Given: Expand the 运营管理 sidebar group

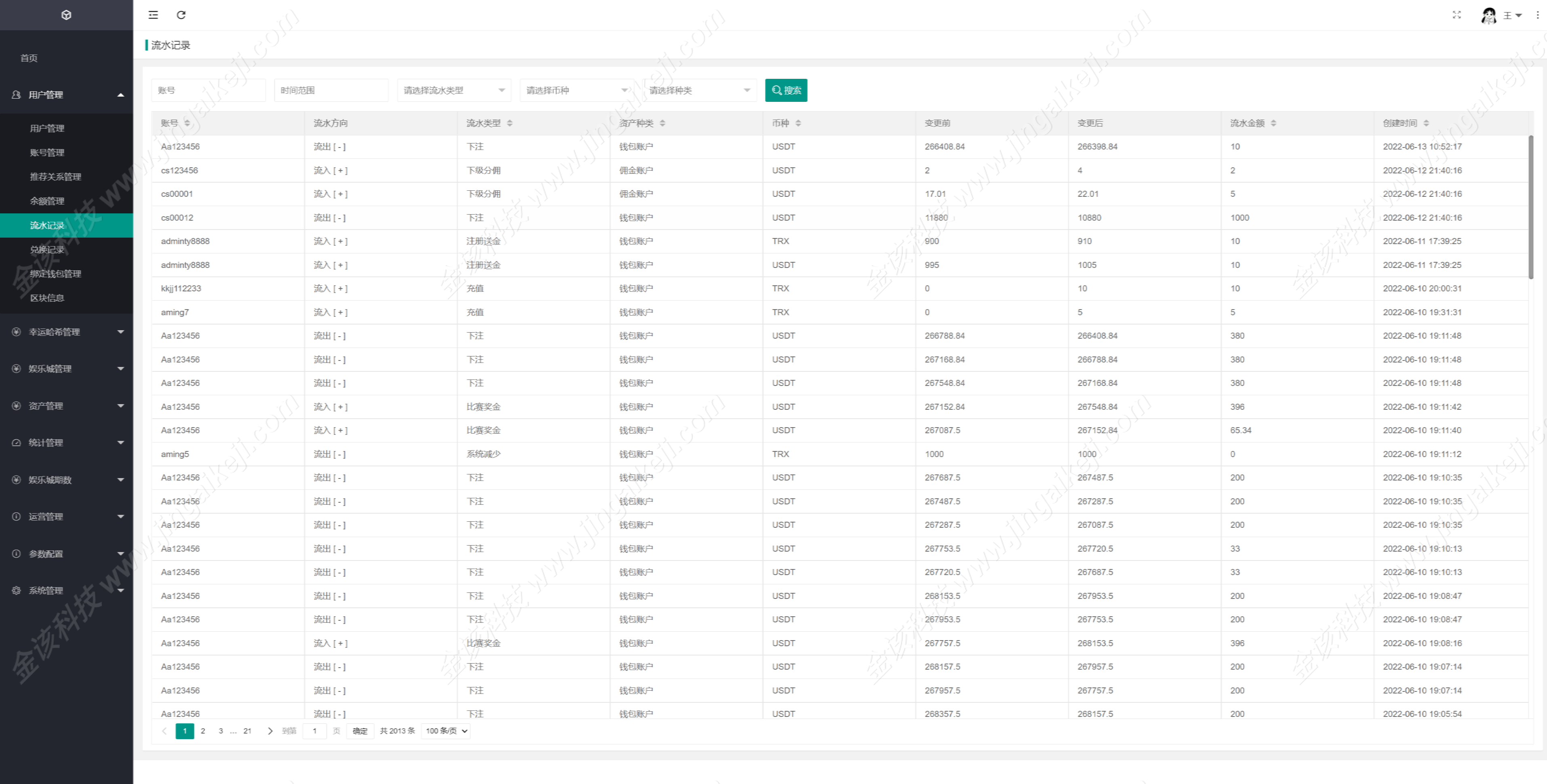Looking at the screenshot, I should [x=121, y=516].
